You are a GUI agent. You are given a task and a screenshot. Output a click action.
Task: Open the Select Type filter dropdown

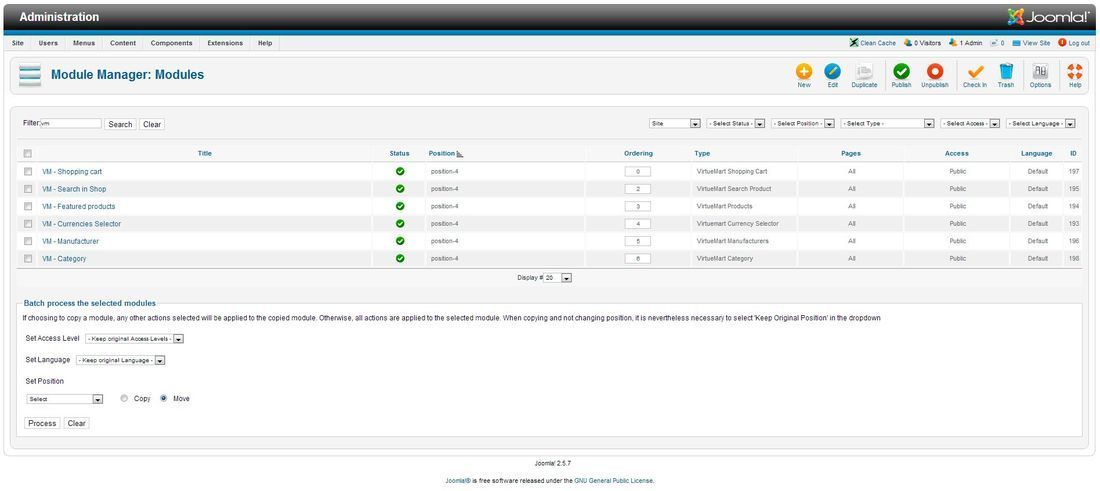tap(887, 123)
